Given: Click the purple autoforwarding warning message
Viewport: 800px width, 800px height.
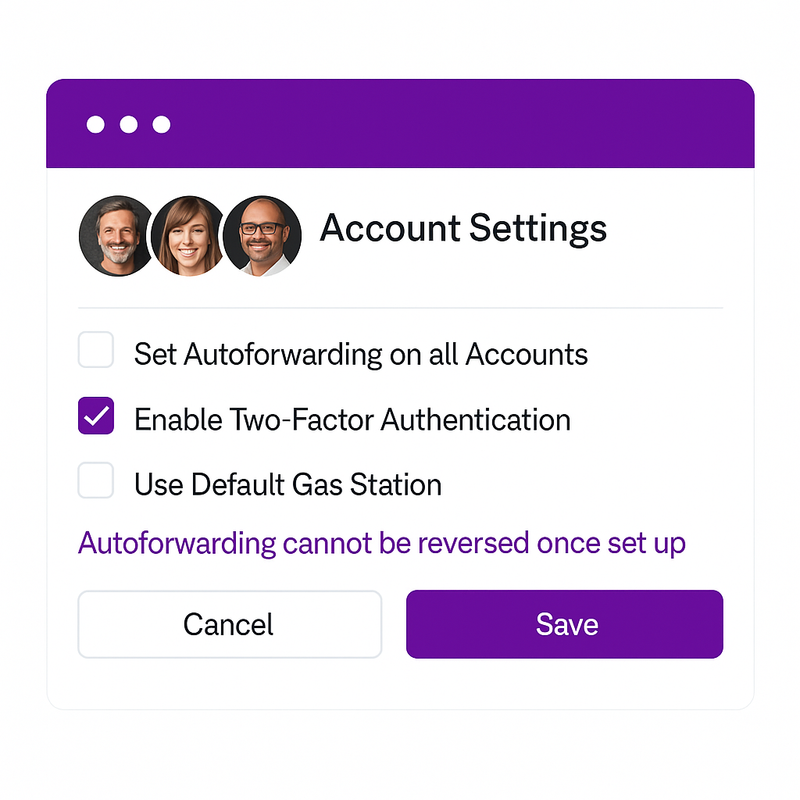Looking at the screenshot, I should [x=382, y=544].
